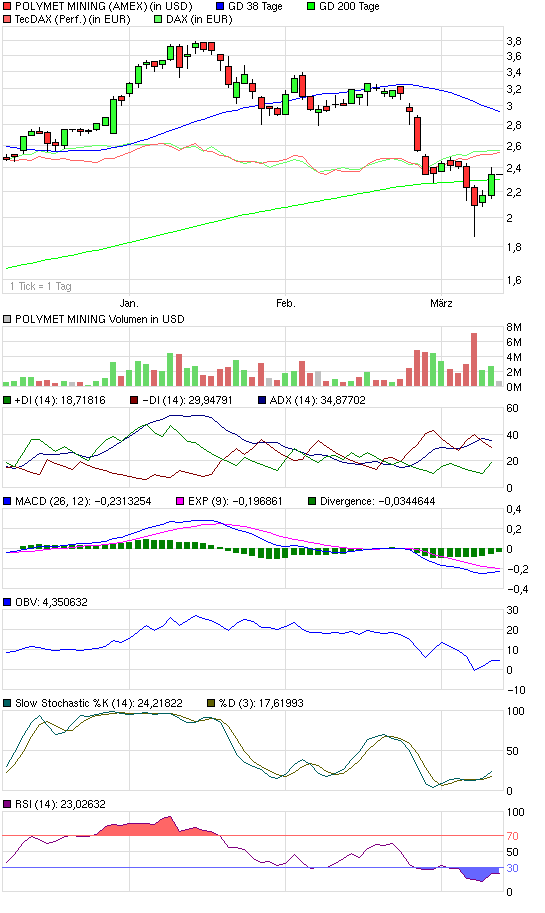Image resolution: width=545 pixels, height=913 pixels.
Task: Click the 1,6 price axis label
Action: 514,280
